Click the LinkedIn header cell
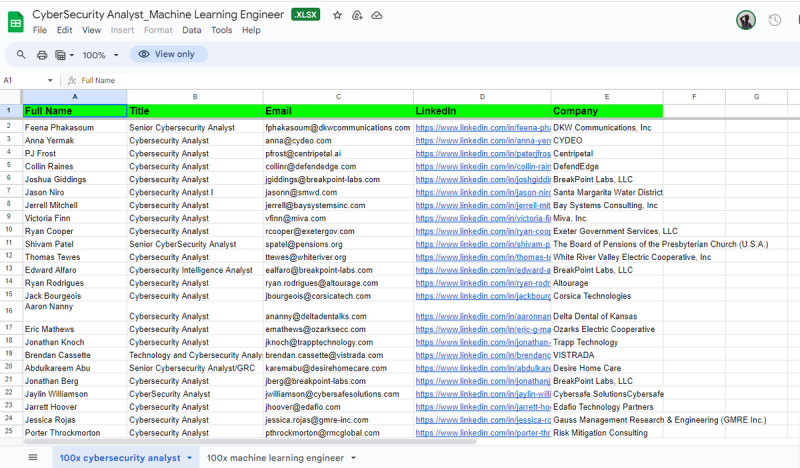 tap(482, 111)
